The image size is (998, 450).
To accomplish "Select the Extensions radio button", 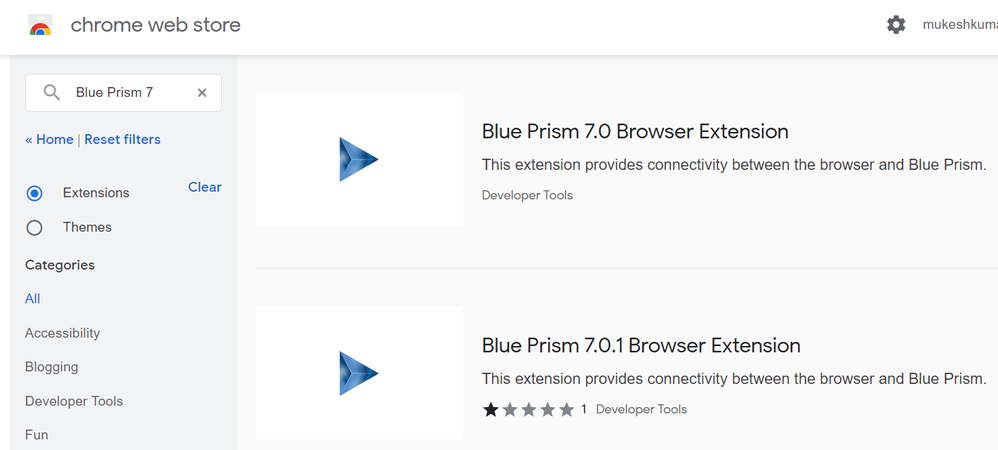I will 34,193.
